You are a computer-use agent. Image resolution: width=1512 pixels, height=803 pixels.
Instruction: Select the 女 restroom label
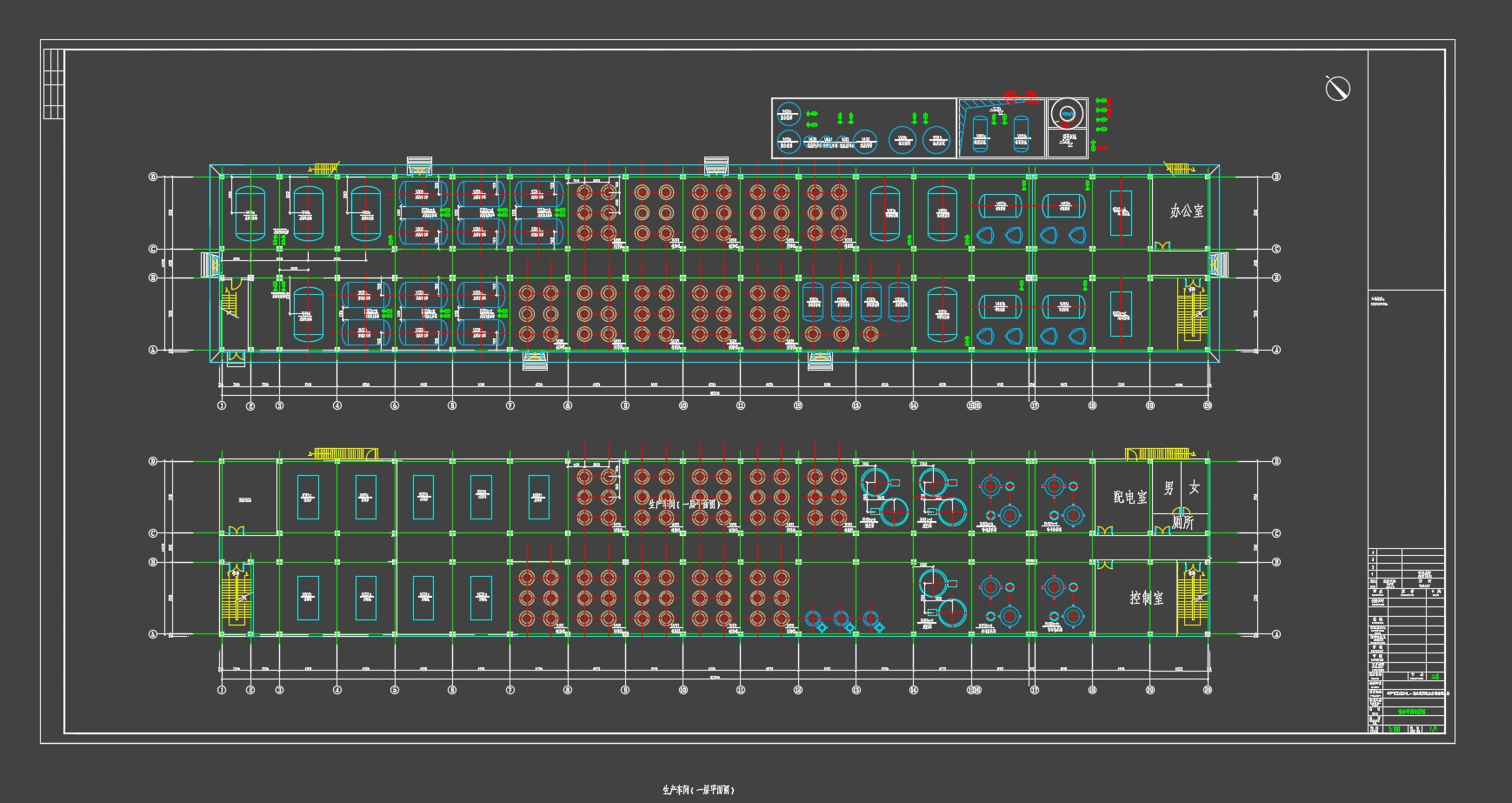(x=1195, y=487)
